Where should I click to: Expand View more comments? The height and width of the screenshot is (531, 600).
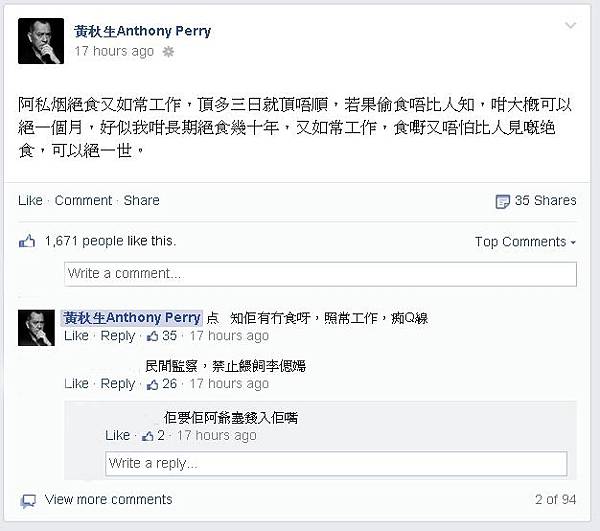pos(108,499)
